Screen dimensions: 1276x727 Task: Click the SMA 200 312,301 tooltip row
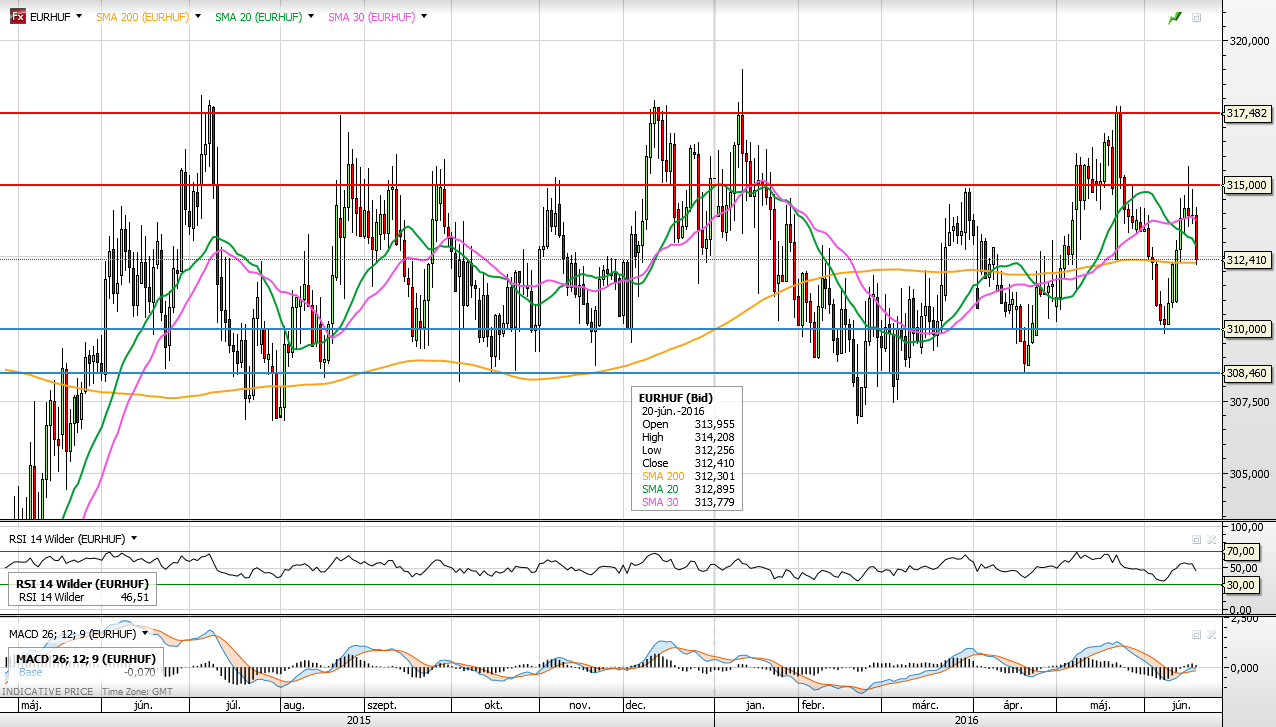686,476
